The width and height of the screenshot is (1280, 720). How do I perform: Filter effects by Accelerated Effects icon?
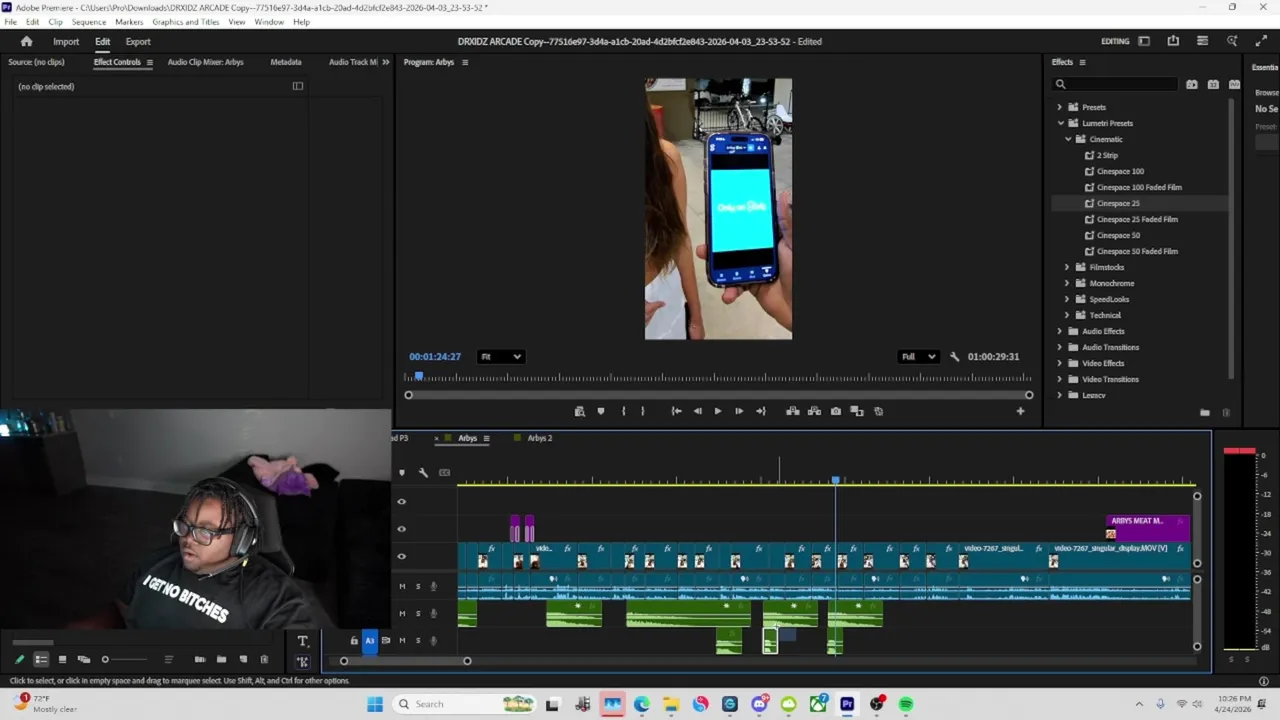(1191, 85)
